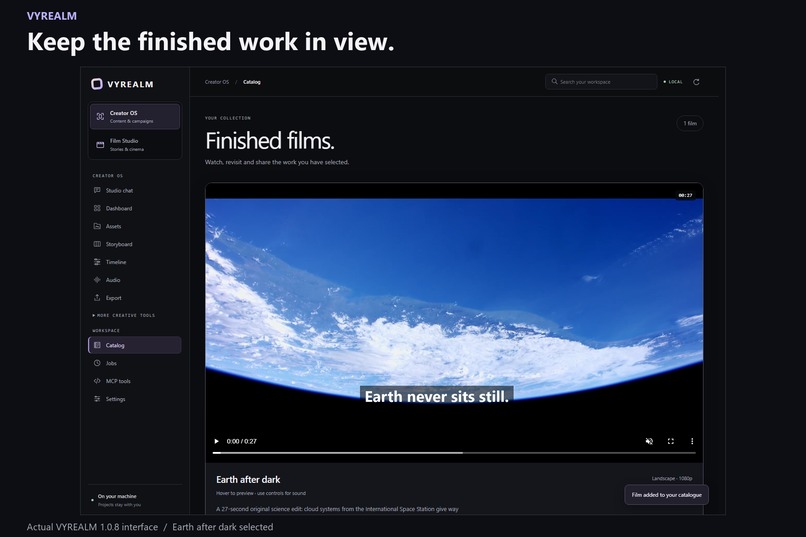Open Studio chat from sidebar
Screen dimensions: 806x537
coord(135,190)
